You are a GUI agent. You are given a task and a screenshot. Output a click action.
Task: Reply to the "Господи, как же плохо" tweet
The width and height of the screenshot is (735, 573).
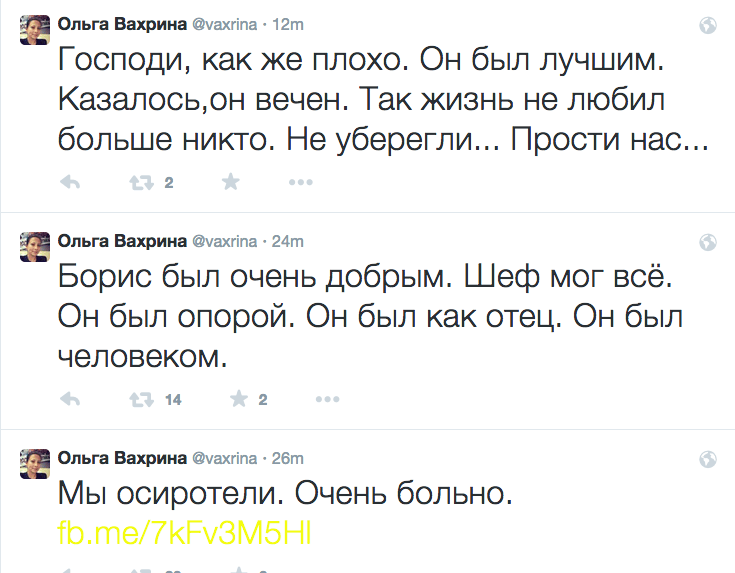tap(70, 183)
